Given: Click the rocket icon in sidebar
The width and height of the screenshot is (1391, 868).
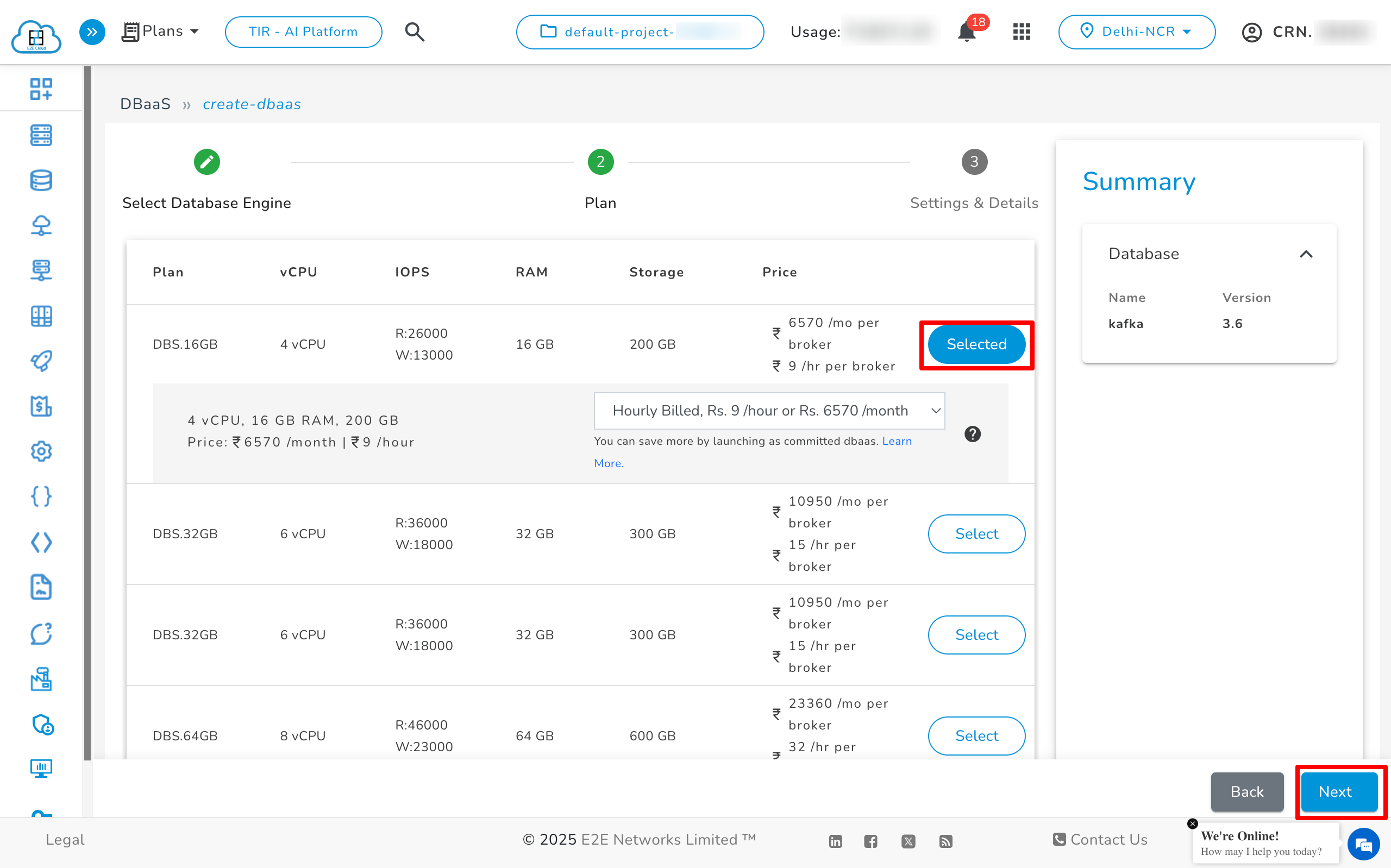Looking at the screenshot, I should (x=41, y=361).
